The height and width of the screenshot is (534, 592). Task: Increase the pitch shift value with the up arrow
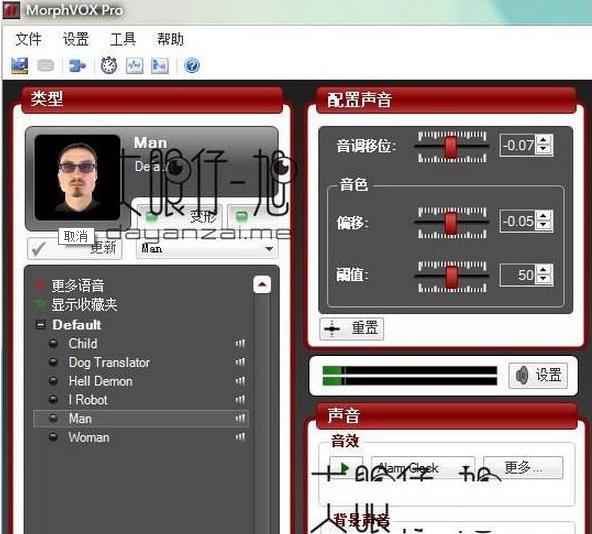click(x=544, y=140)
